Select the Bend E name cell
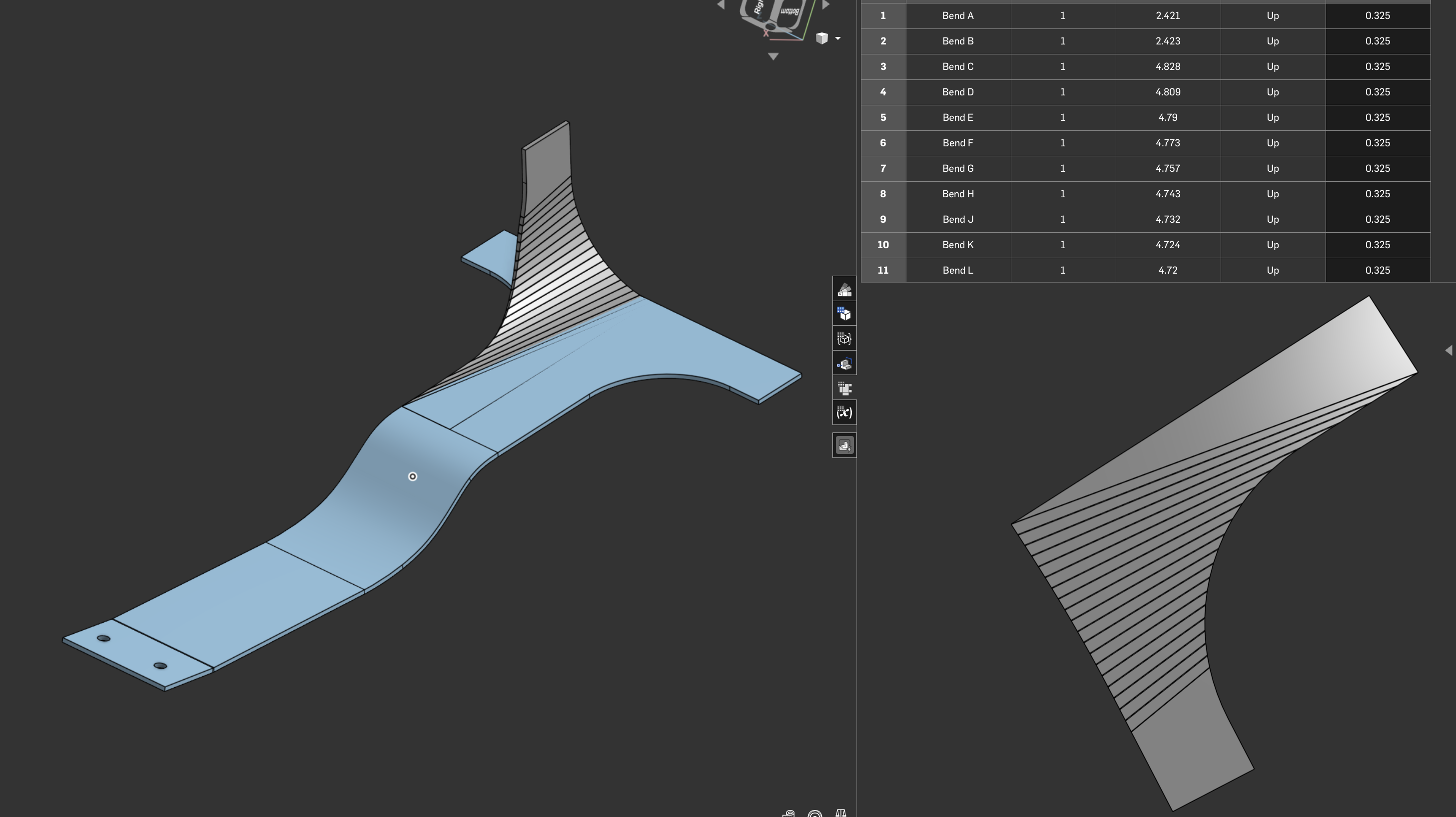The height and width of the screenshot is (817, 1456). 958,117
